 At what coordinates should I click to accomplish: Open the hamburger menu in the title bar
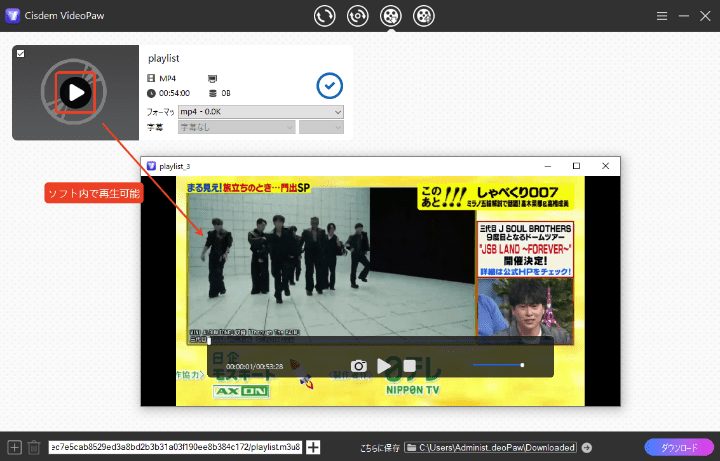tap(662, 16)
